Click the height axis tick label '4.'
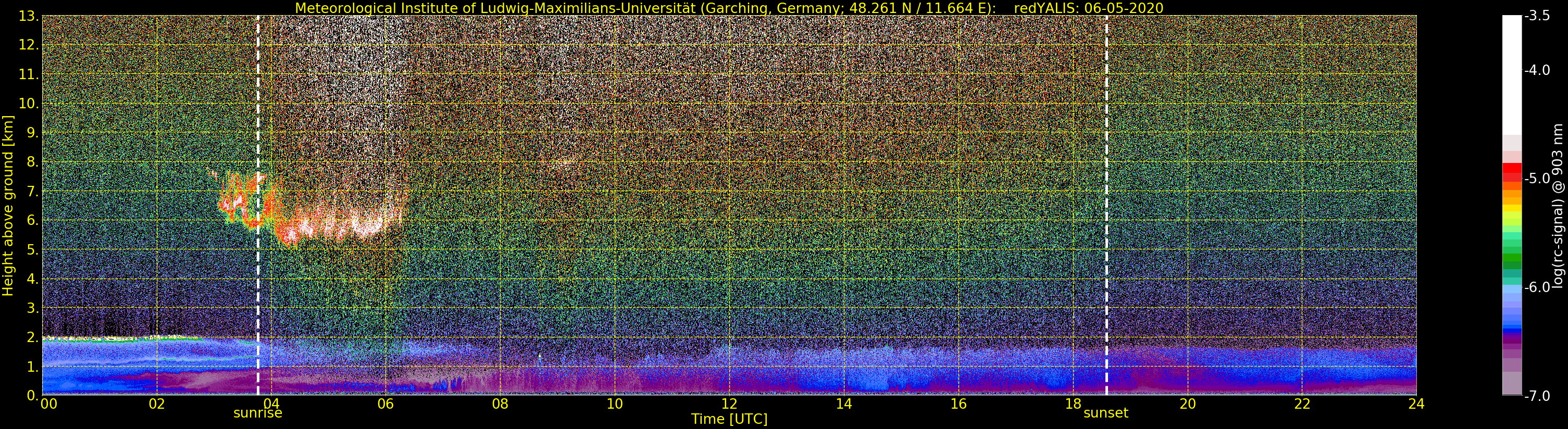1568x429 pixels. (32, 279)
